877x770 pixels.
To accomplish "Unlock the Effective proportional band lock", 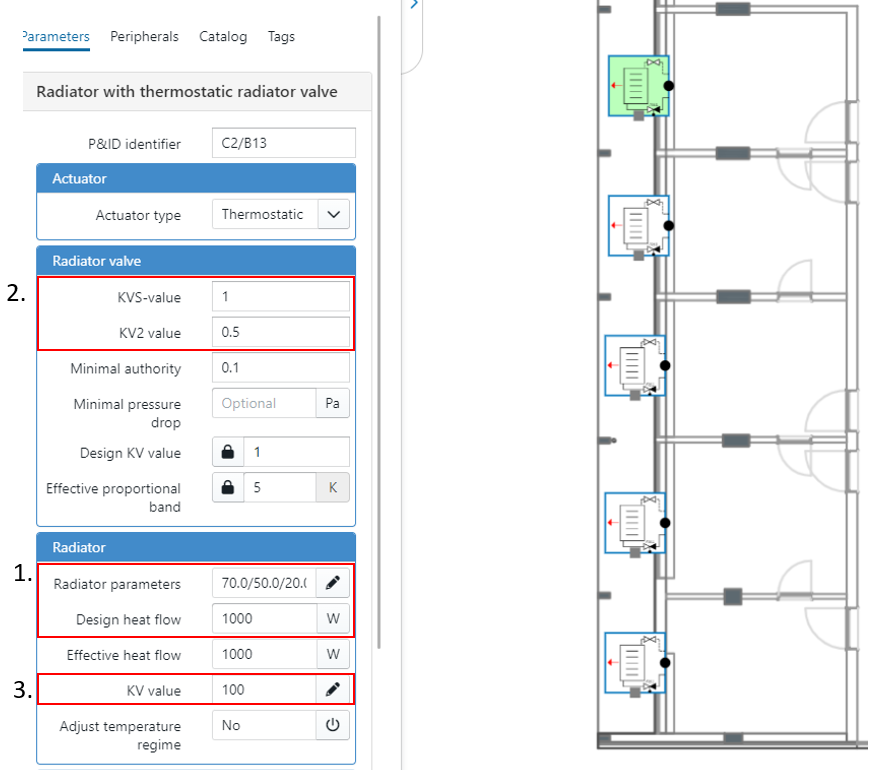I will click(228, 488).
